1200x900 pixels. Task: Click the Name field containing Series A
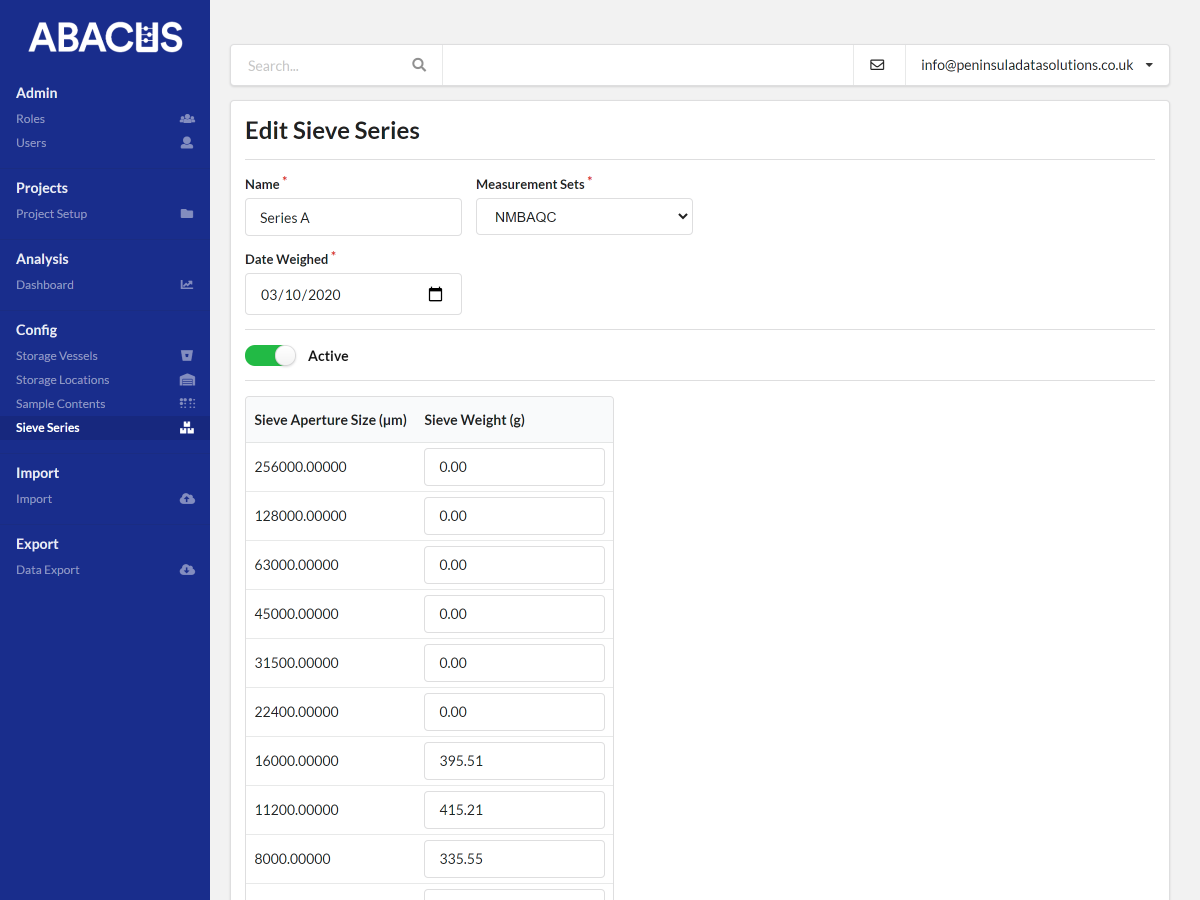click(353, 217)
